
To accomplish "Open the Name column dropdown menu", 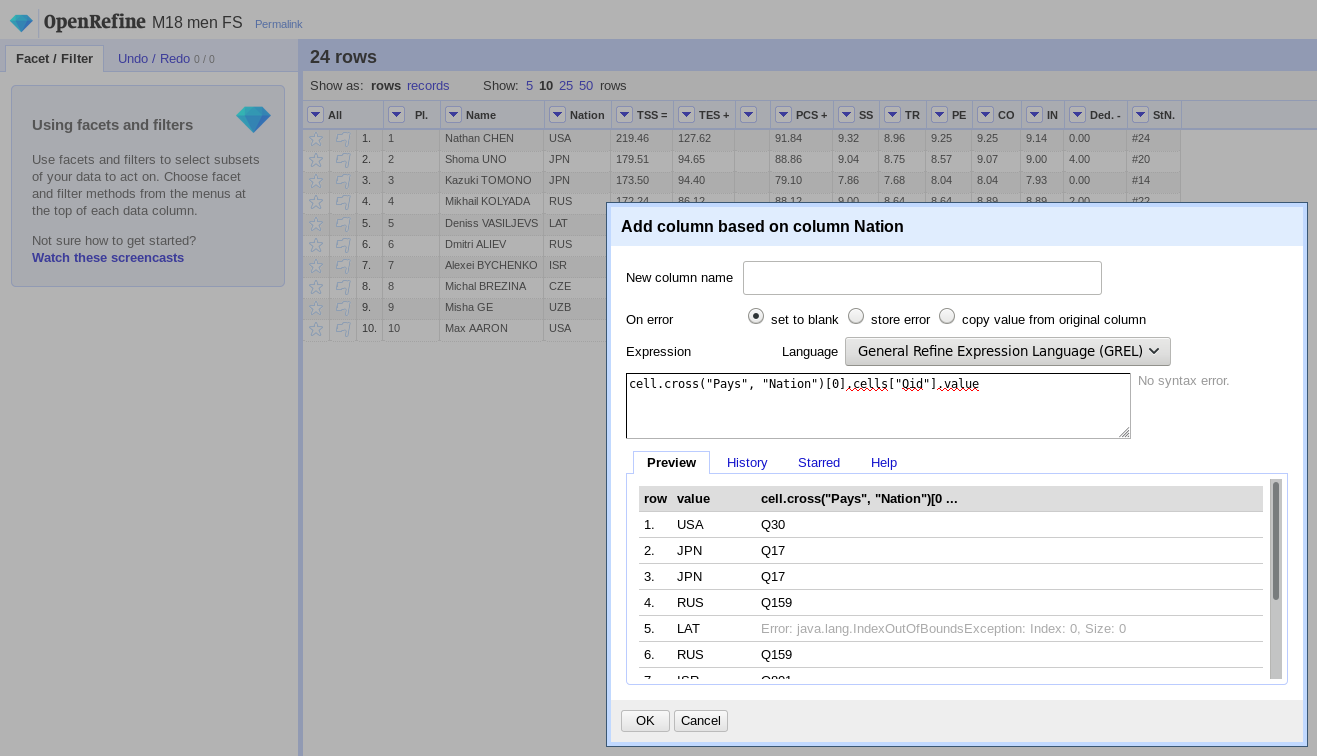I will 453,114.
